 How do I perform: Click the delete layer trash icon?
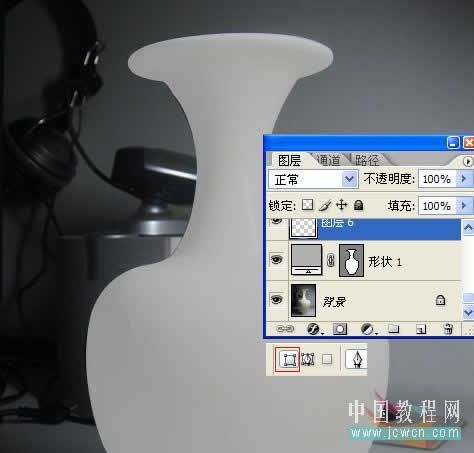pyautogui.click(x=448, y=329)
